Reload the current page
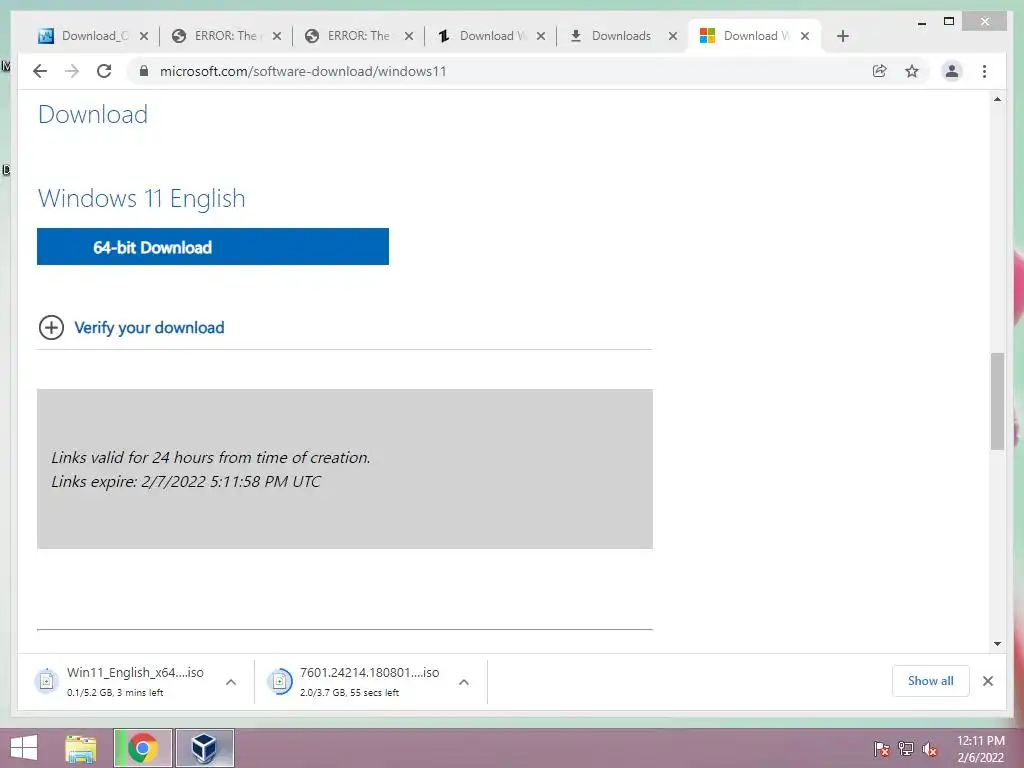Viewport: 1024px width, 768px height. pyautogui.click(x=104, y=71)
